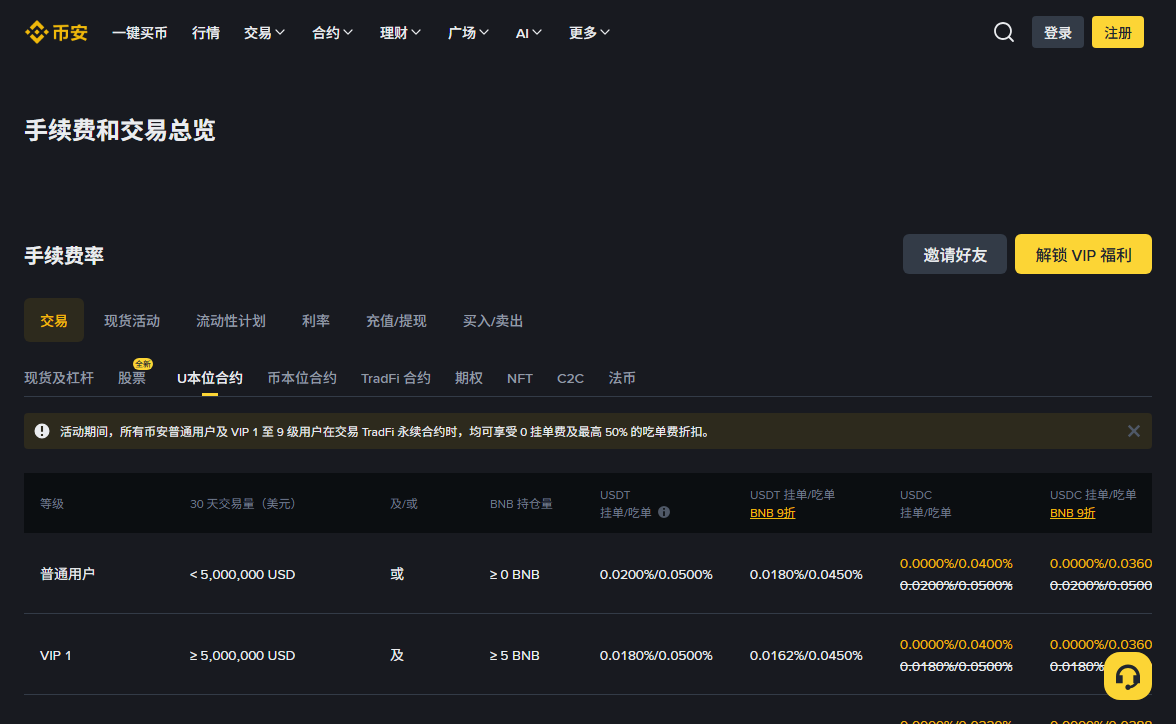This screenshot has width=1176, height=724.
Task: Click the 登录 button
Action: click(x=1058, y=32)
